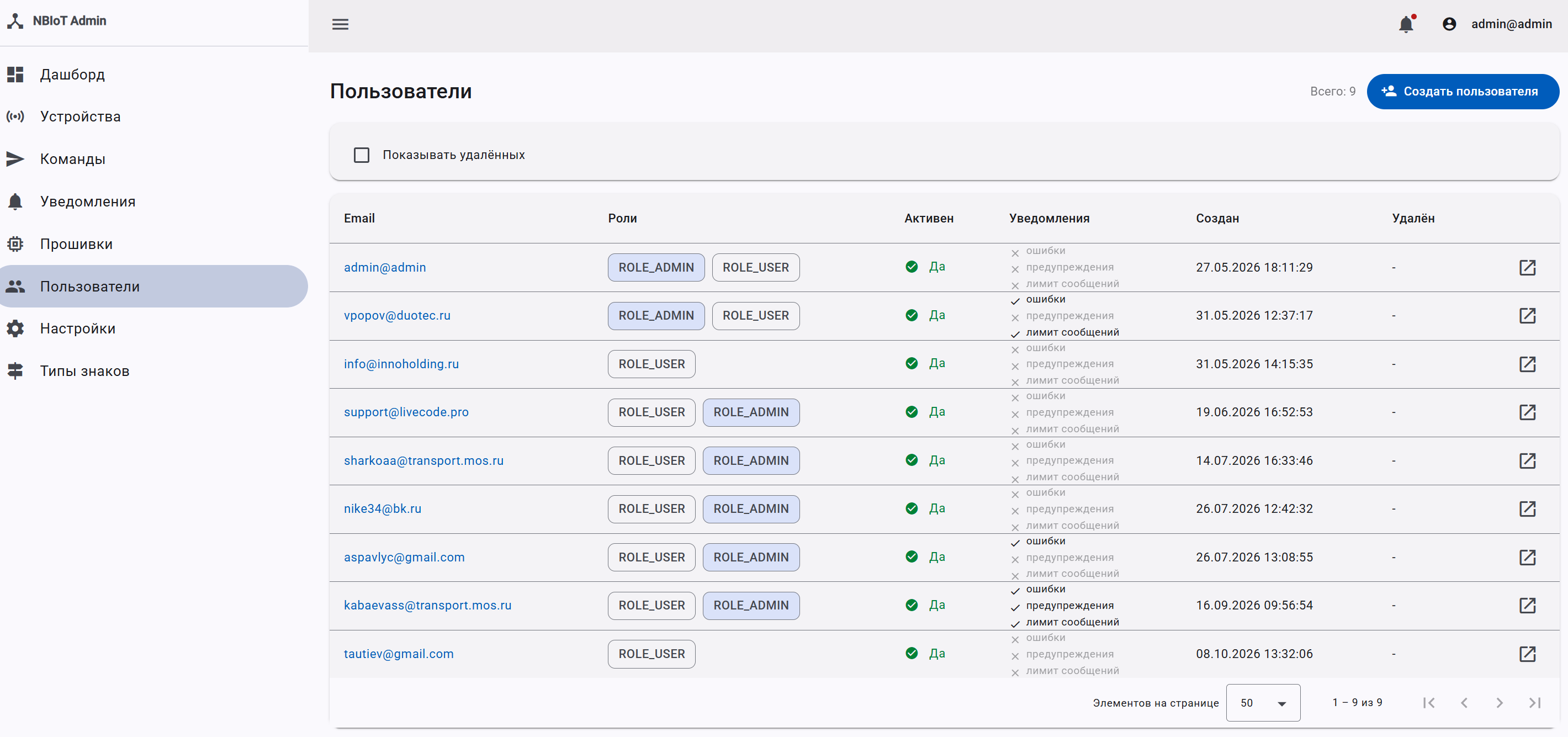
Task: Click the date 16.09.2026 09:56:54
Action: [1254, 606]
